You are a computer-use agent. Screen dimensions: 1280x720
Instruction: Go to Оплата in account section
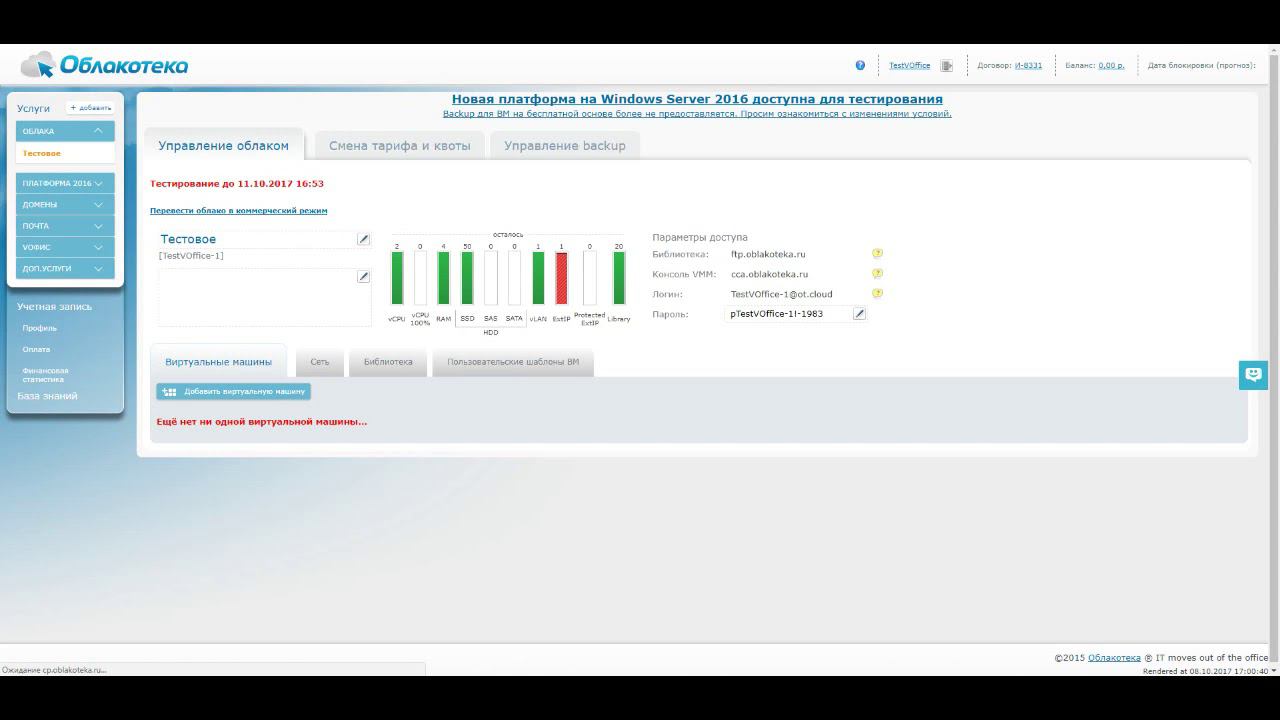pos(36,350)
